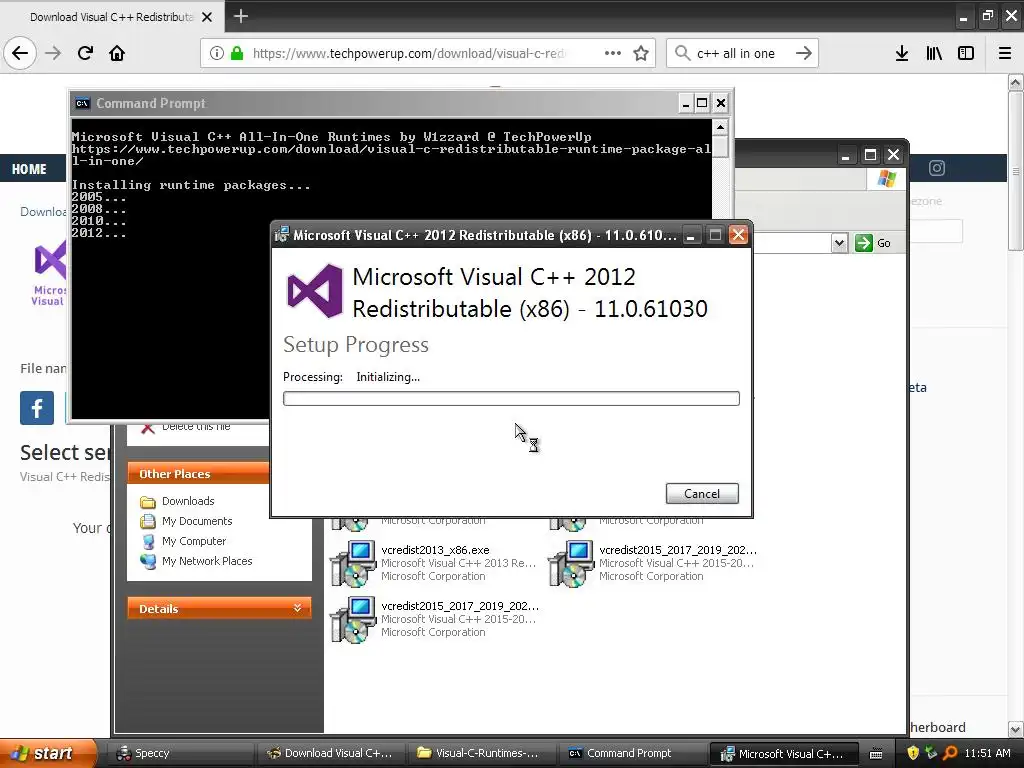Select the Download Visual C++ Redistributable tab

(112, 17)
